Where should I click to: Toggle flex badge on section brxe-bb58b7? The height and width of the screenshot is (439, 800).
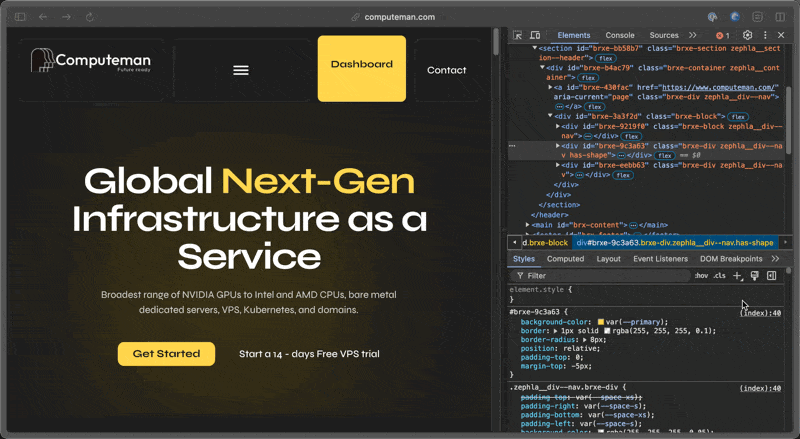click(606, 58)
